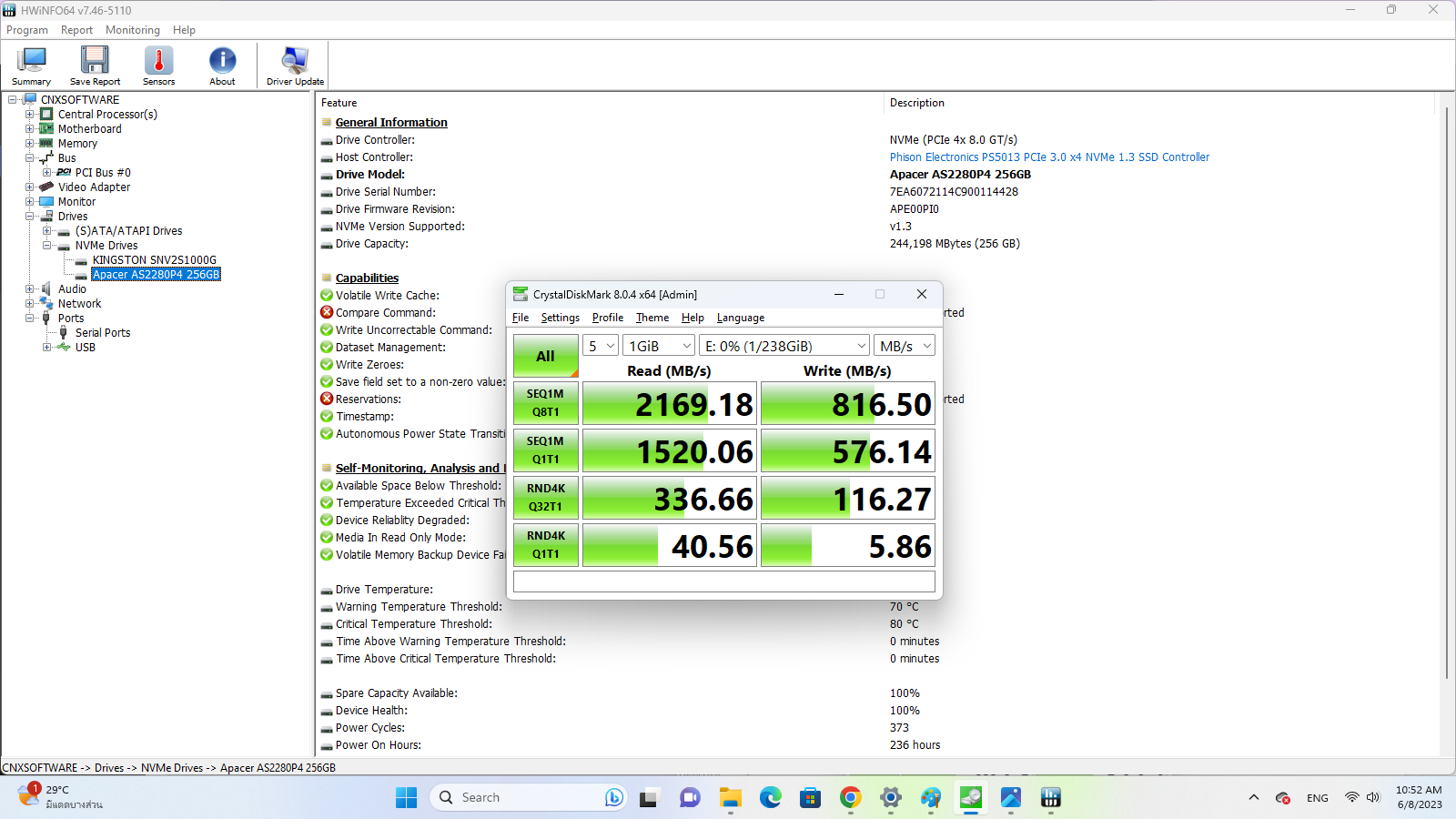Screen dimensions: 1456x819
Task: Open weather widget showing 29°C
Action: point(60,797)
